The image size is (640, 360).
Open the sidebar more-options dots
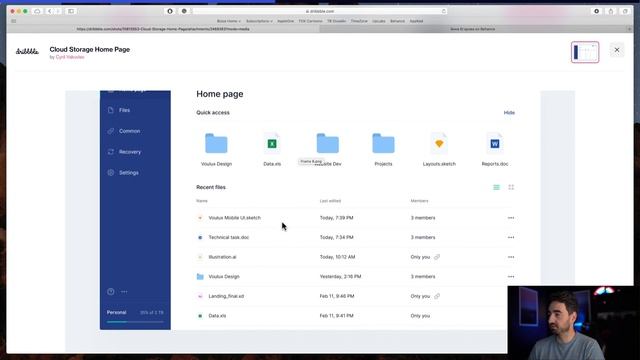(x=124, y=291)
